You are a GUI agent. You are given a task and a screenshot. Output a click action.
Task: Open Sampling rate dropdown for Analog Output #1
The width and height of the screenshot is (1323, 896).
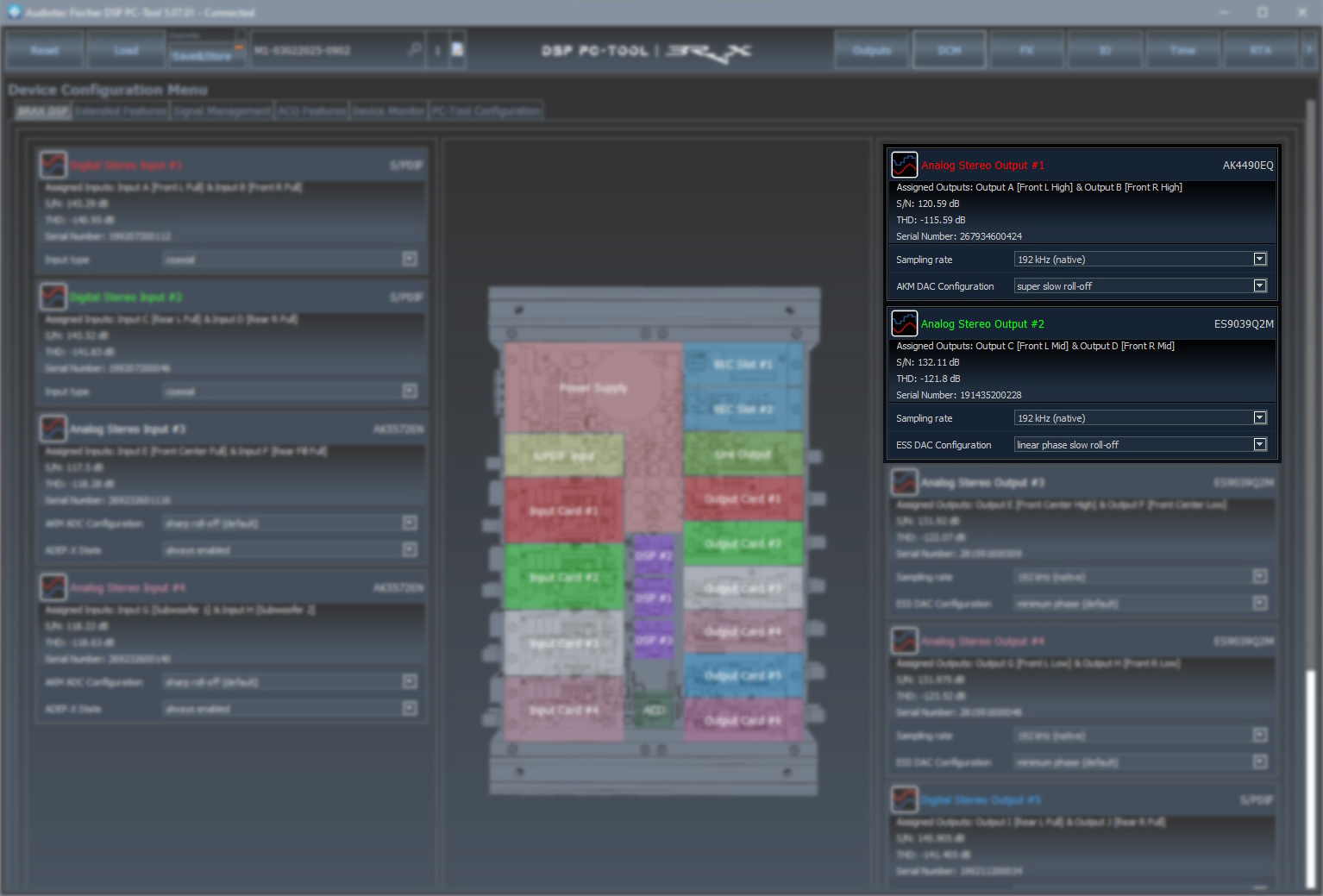point(1259,260)
